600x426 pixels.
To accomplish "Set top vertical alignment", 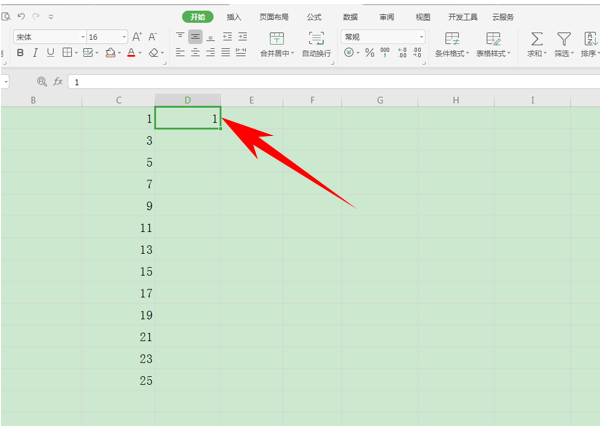I will 180,37.
